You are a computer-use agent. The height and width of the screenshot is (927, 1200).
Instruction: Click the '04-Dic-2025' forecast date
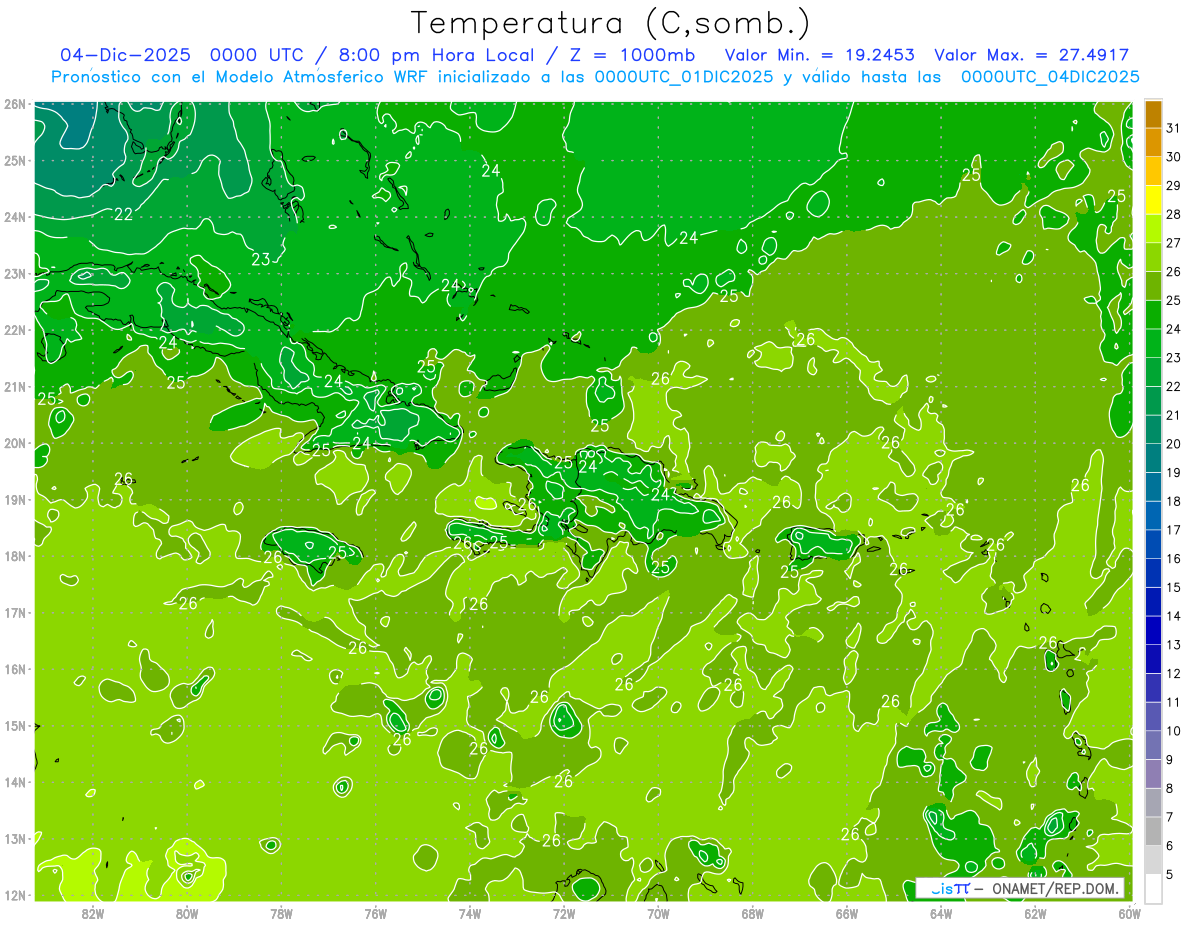(x=125, y=55)
